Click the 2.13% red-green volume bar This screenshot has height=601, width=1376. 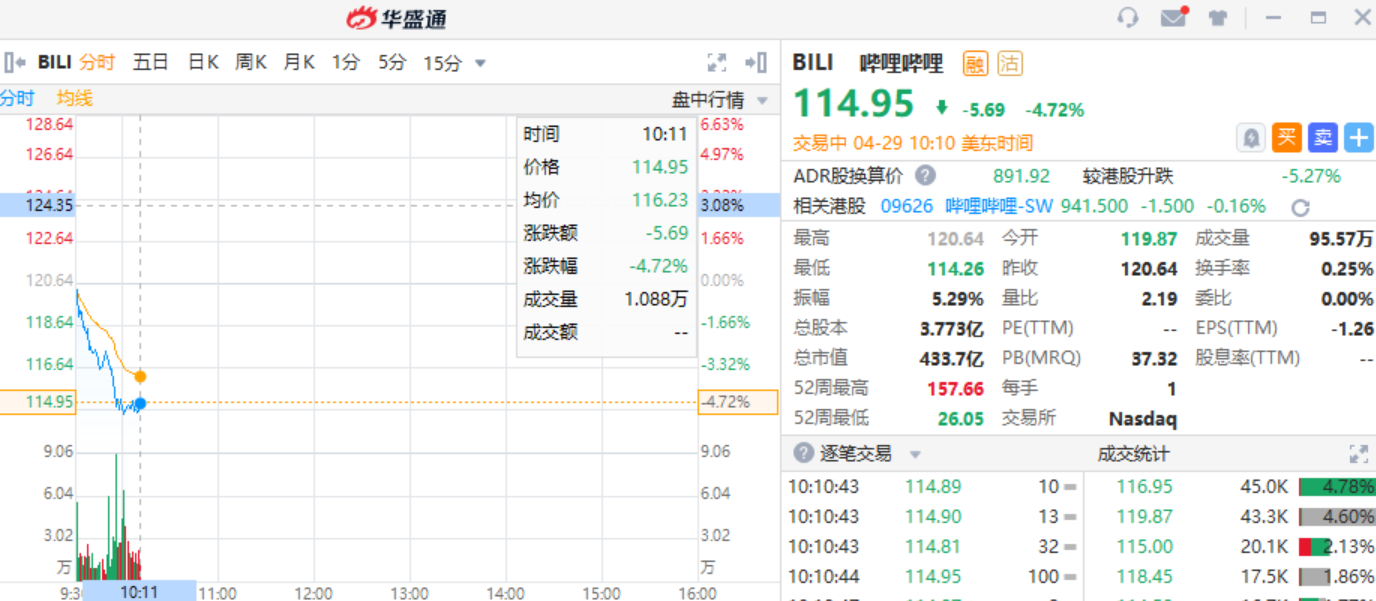pyautogui.click(x=1337, y=547)
